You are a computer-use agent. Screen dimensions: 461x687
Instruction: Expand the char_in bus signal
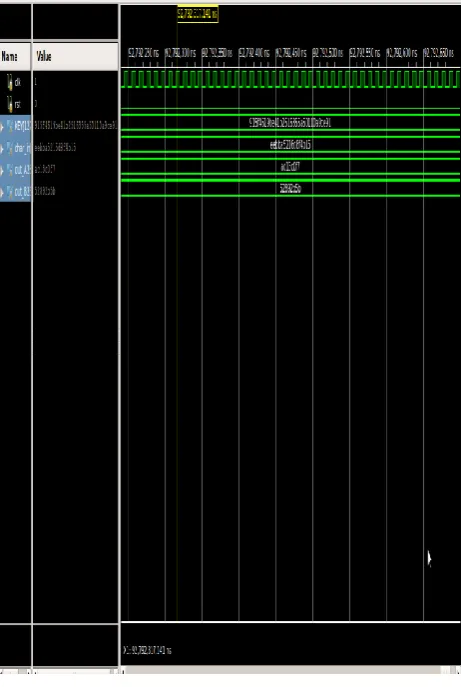click(x=2, y=149)
